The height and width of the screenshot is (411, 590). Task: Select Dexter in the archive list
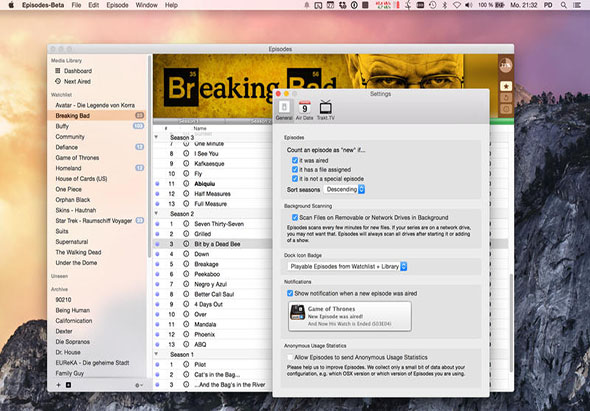(97, 331)
